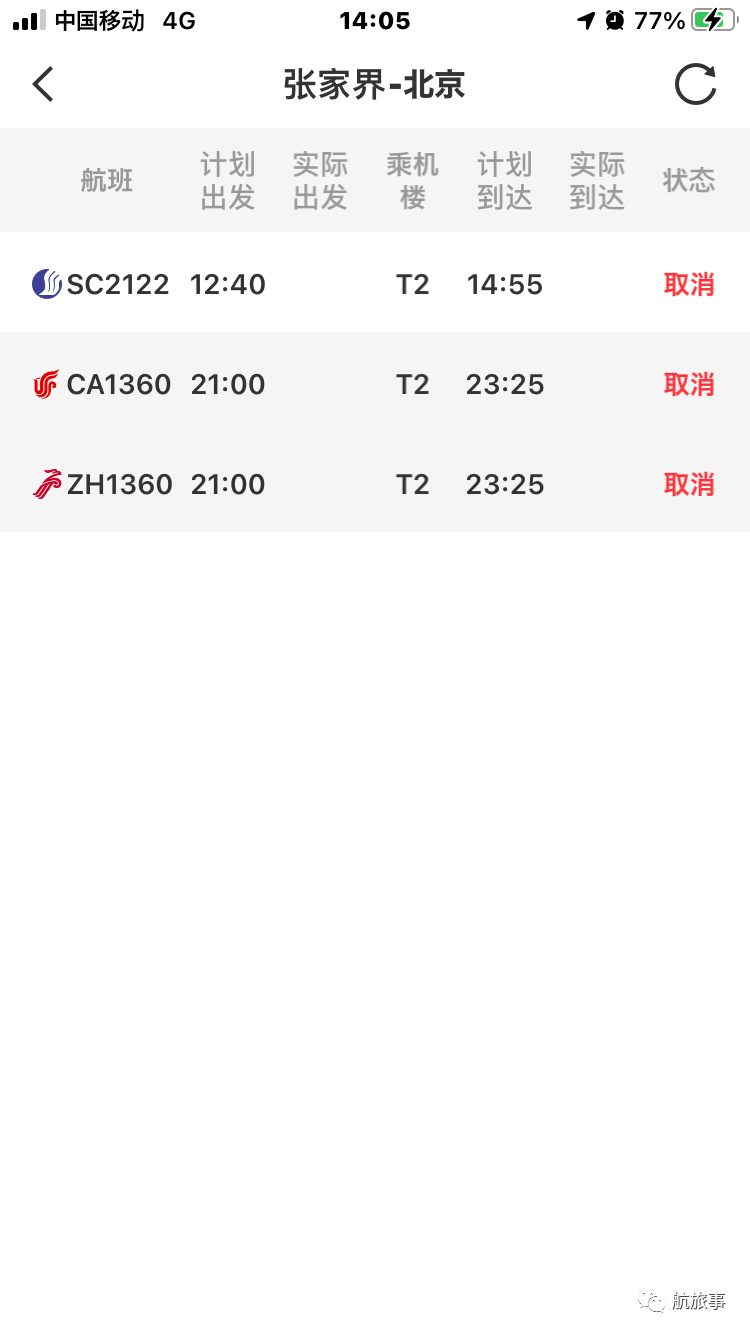
Task: Tap the WeChat watermark logo icon
Action: (652, 1301)
